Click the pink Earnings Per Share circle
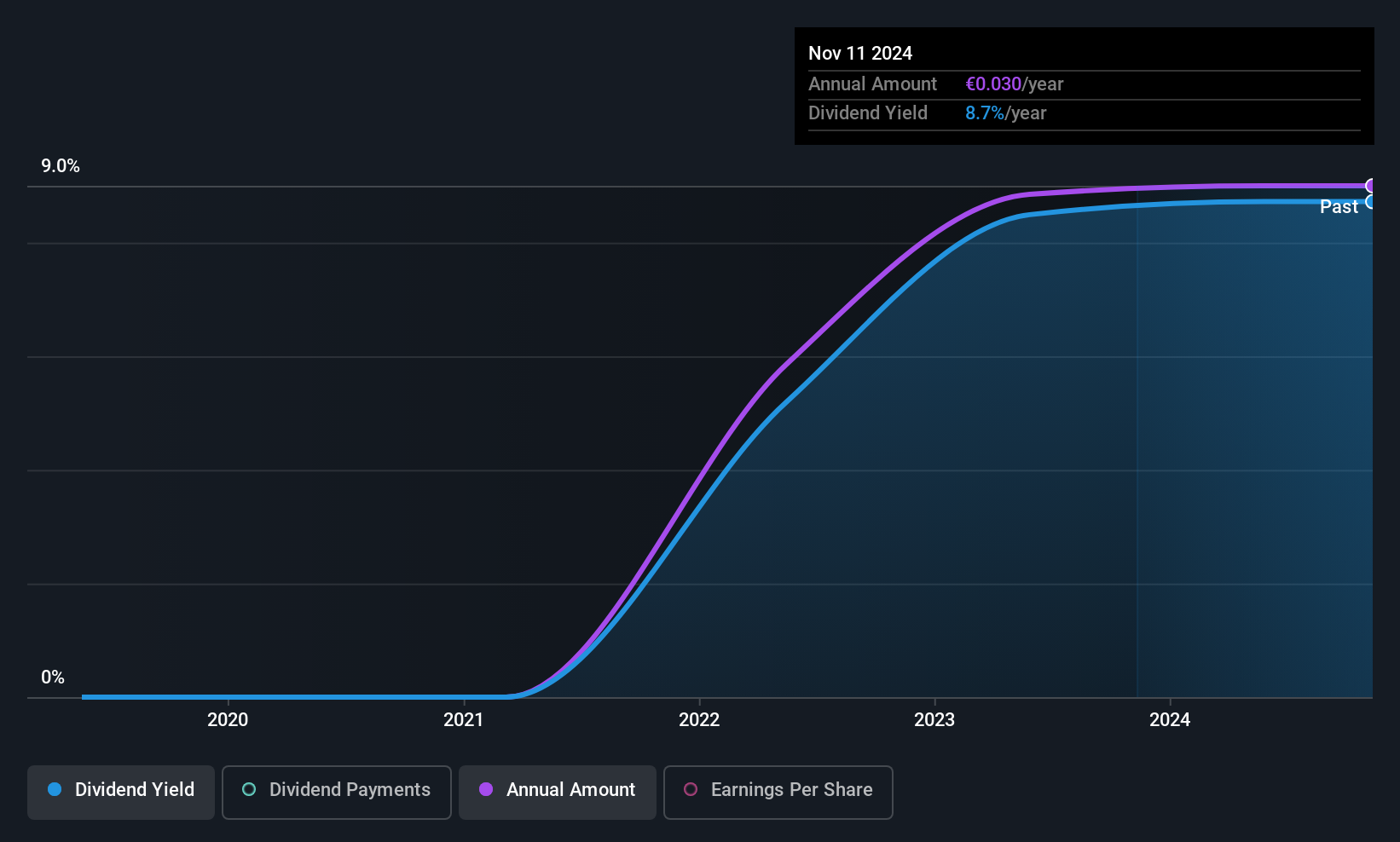Viewport: 1400px width, 842px height. [691, 789]
